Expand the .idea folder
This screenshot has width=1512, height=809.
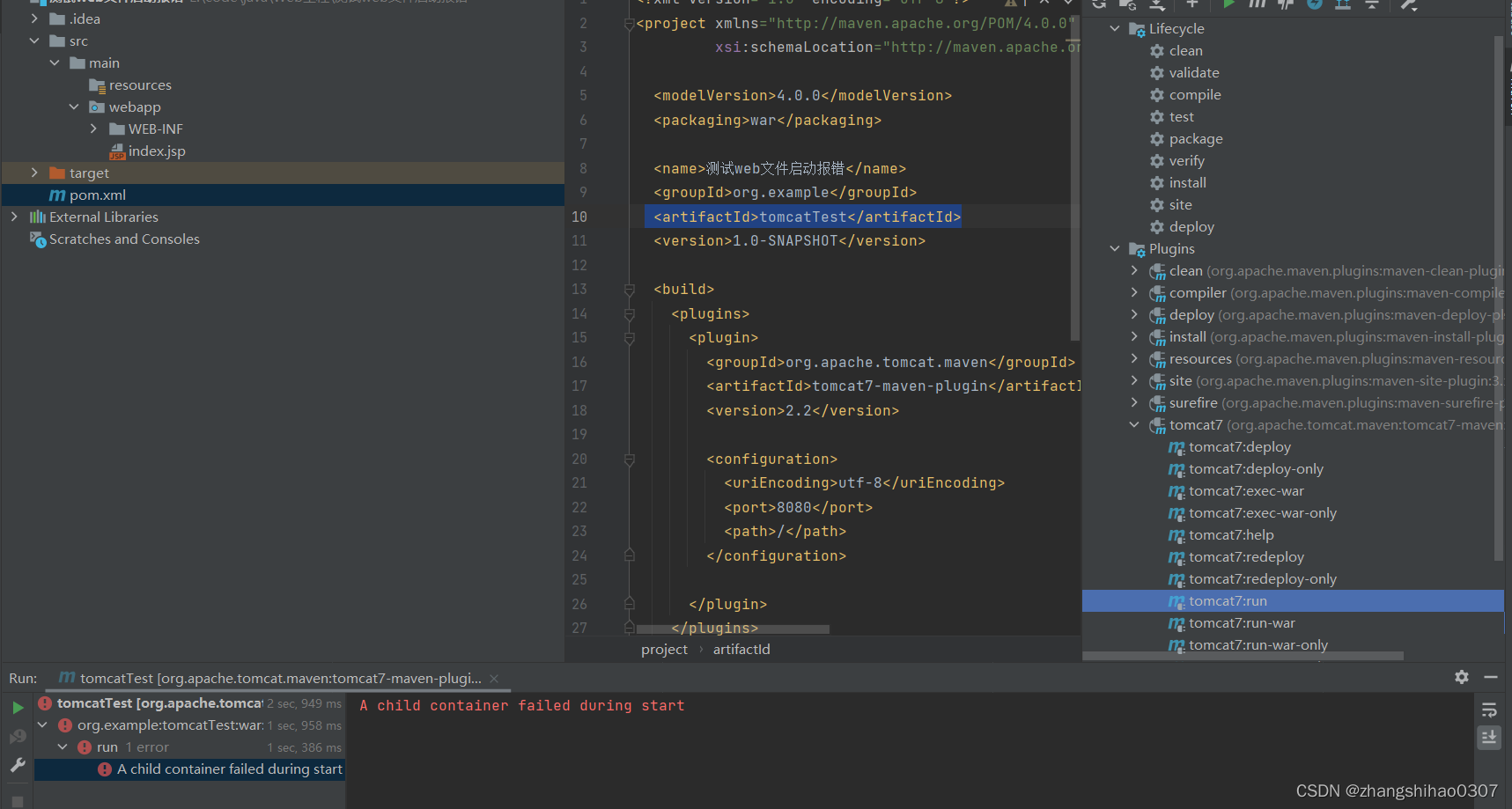click(x=34, y=19)
